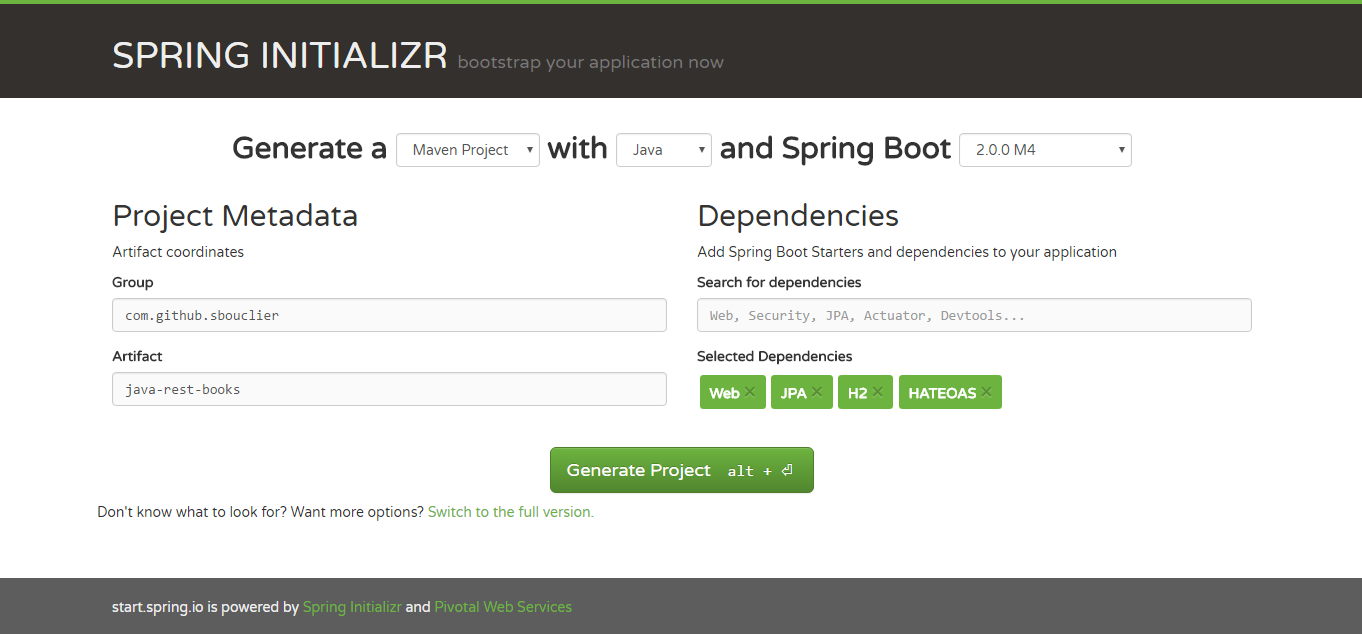Viewport: 1362px width, 634px height.
Task: Click the JPA dependency tag label
Action: click(793, 393)
